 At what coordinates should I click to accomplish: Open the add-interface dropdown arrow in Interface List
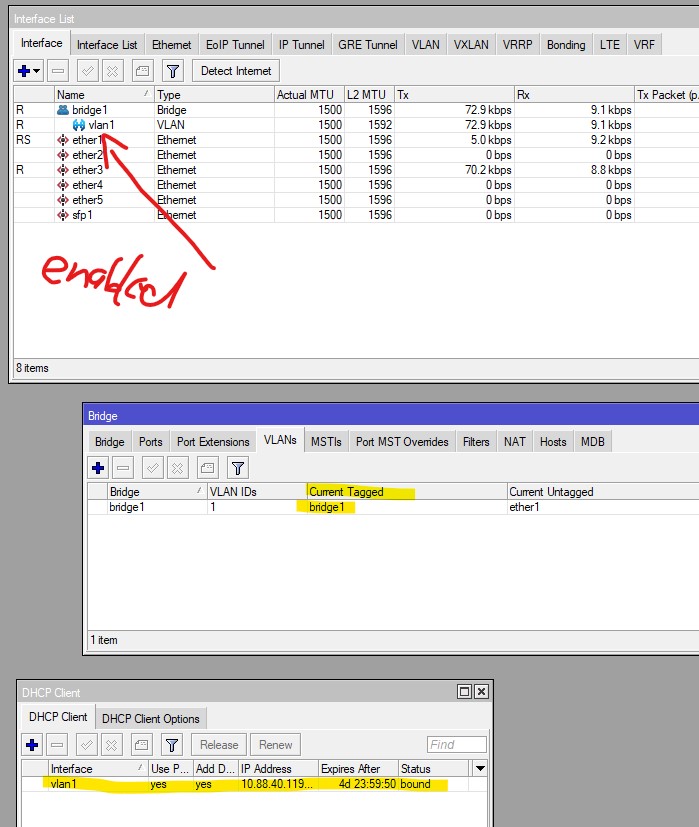36,71
